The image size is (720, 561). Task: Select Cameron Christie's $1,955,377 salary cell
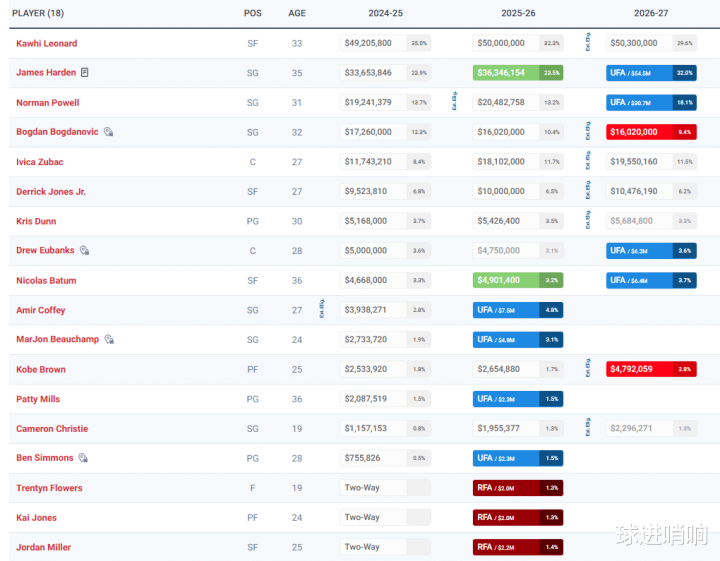[518, 428]
